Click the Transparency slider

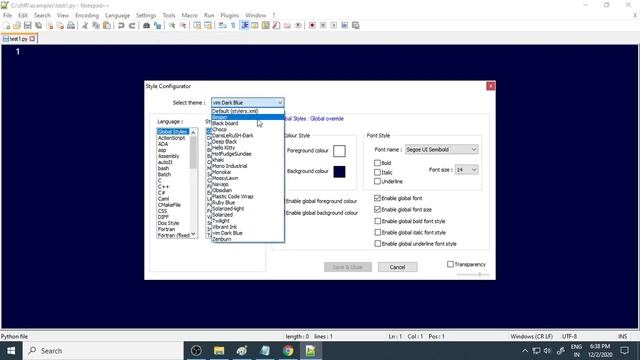pyautogui.click(x=473, y=275)
